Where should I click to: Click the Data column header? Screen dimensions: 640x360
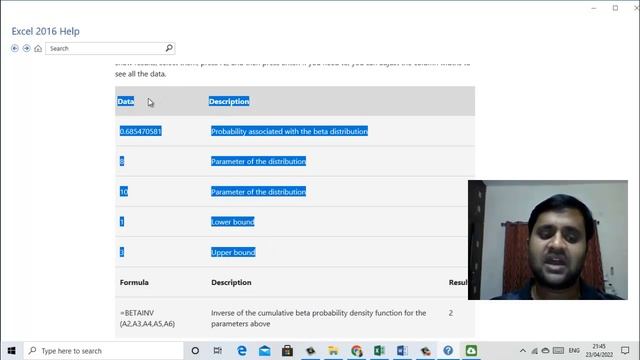[126, 101]
